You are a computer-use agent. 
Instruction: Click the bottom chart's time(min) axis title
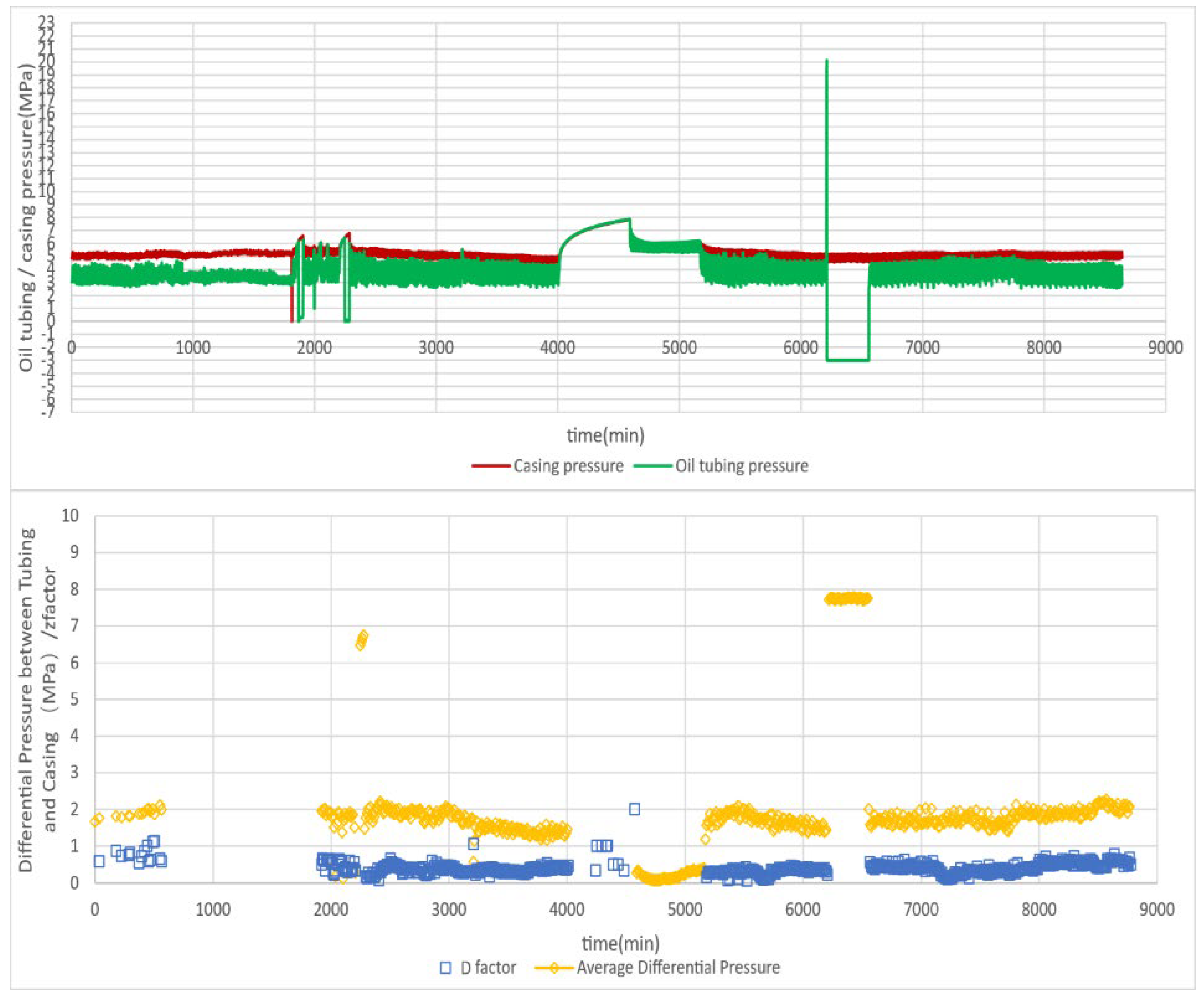620,944
